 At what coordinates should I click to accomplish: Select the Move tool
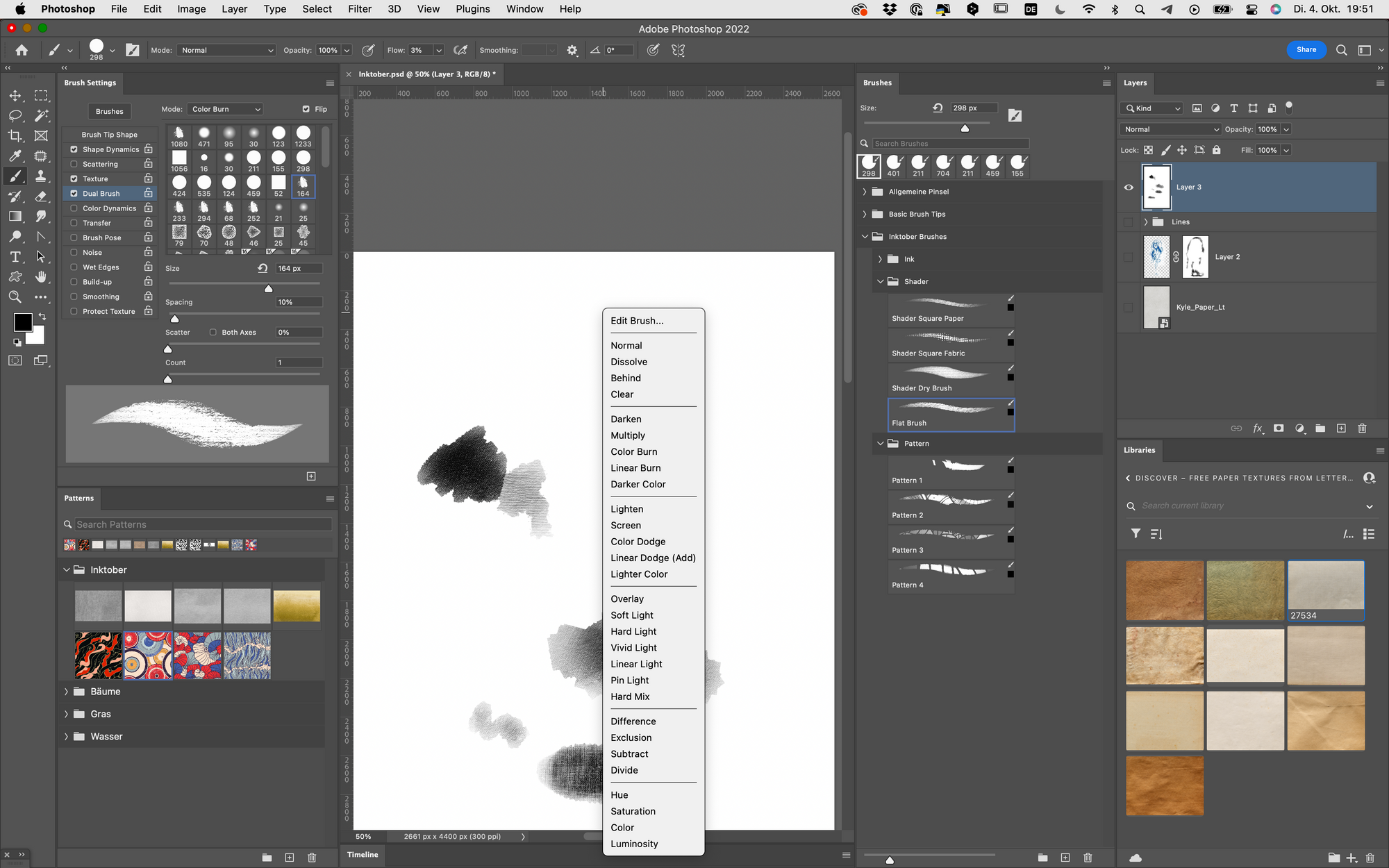pyautogui.click(x=15, y=95)
